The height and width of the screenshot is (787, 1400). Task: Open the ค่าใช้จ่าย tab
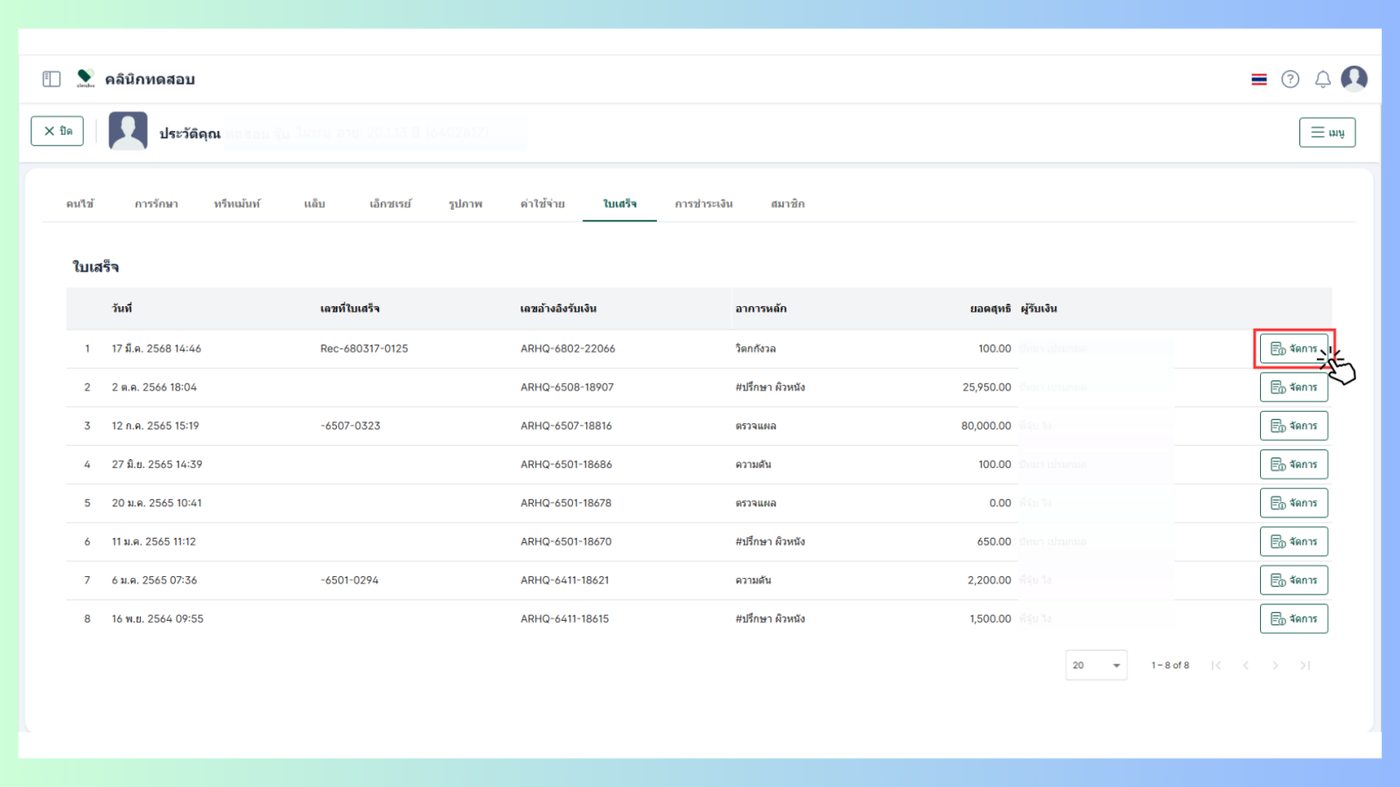click(x=542, y=204)
